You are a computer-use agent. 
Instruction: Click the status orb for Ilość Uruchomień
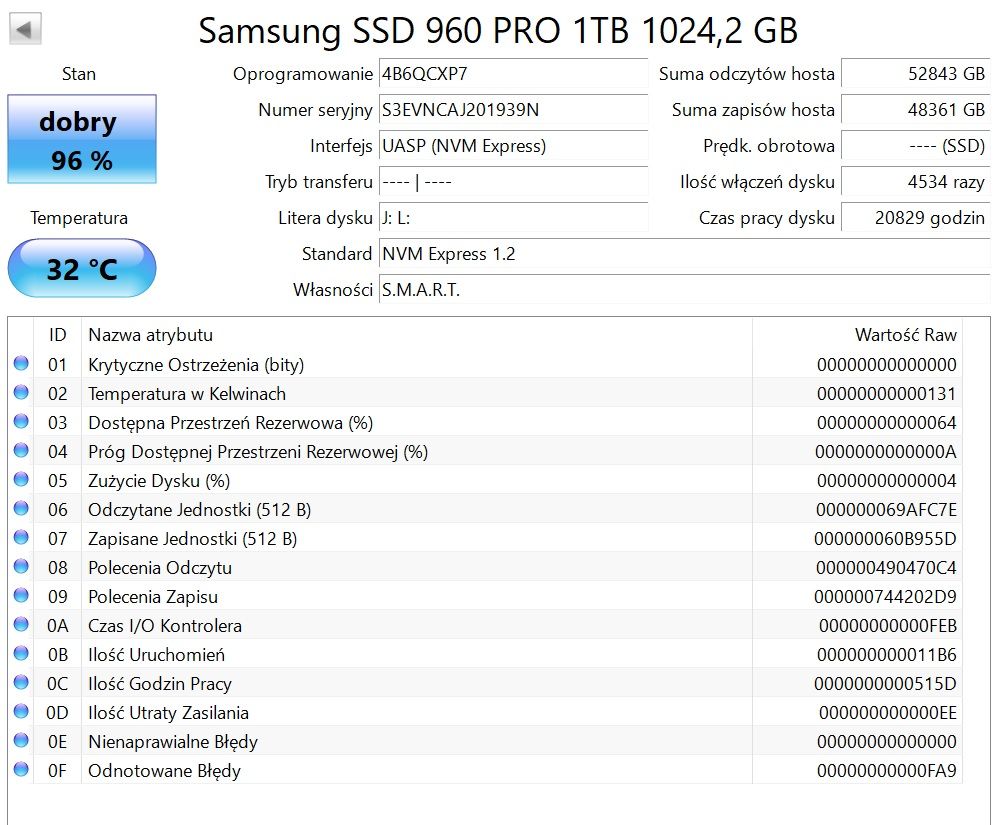coord(21,653)
